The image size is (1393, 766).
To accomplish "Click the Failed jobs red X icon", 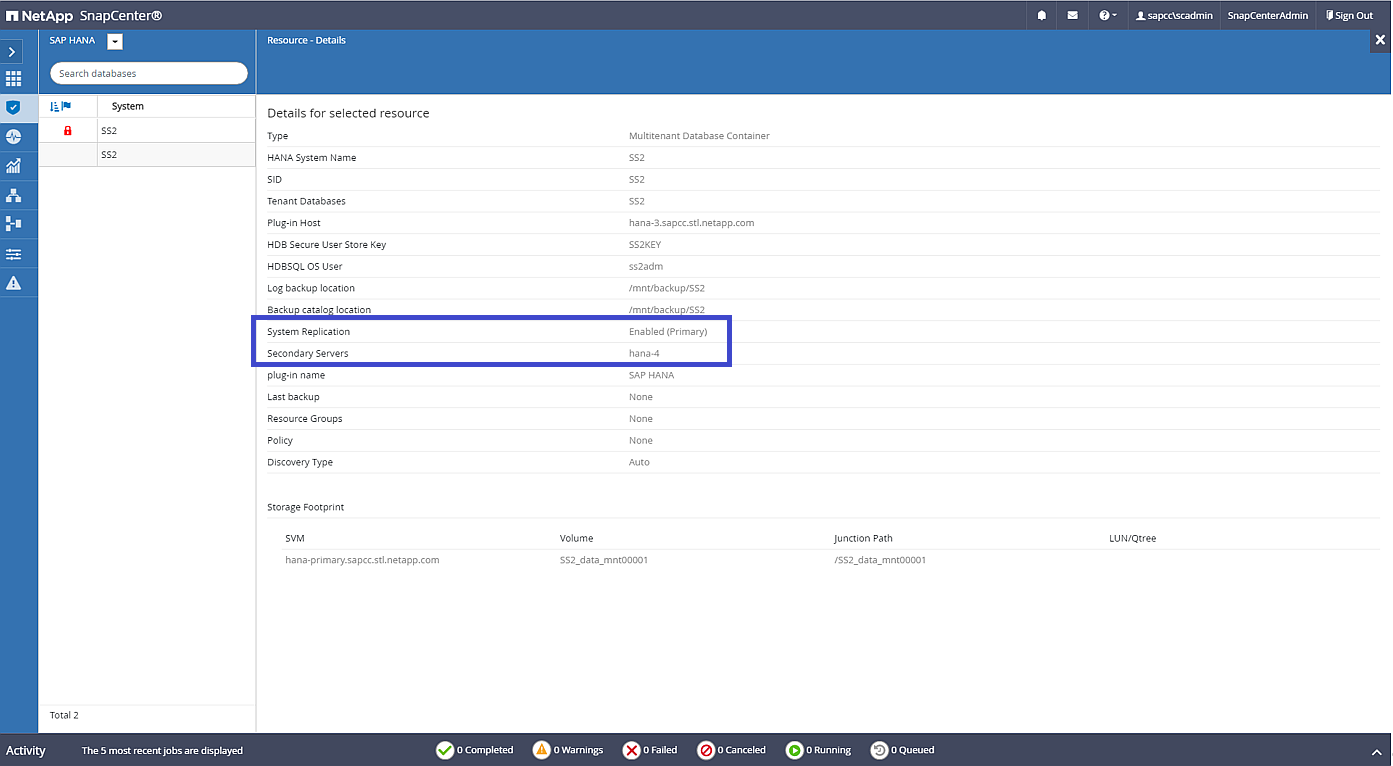I will 631,750.
